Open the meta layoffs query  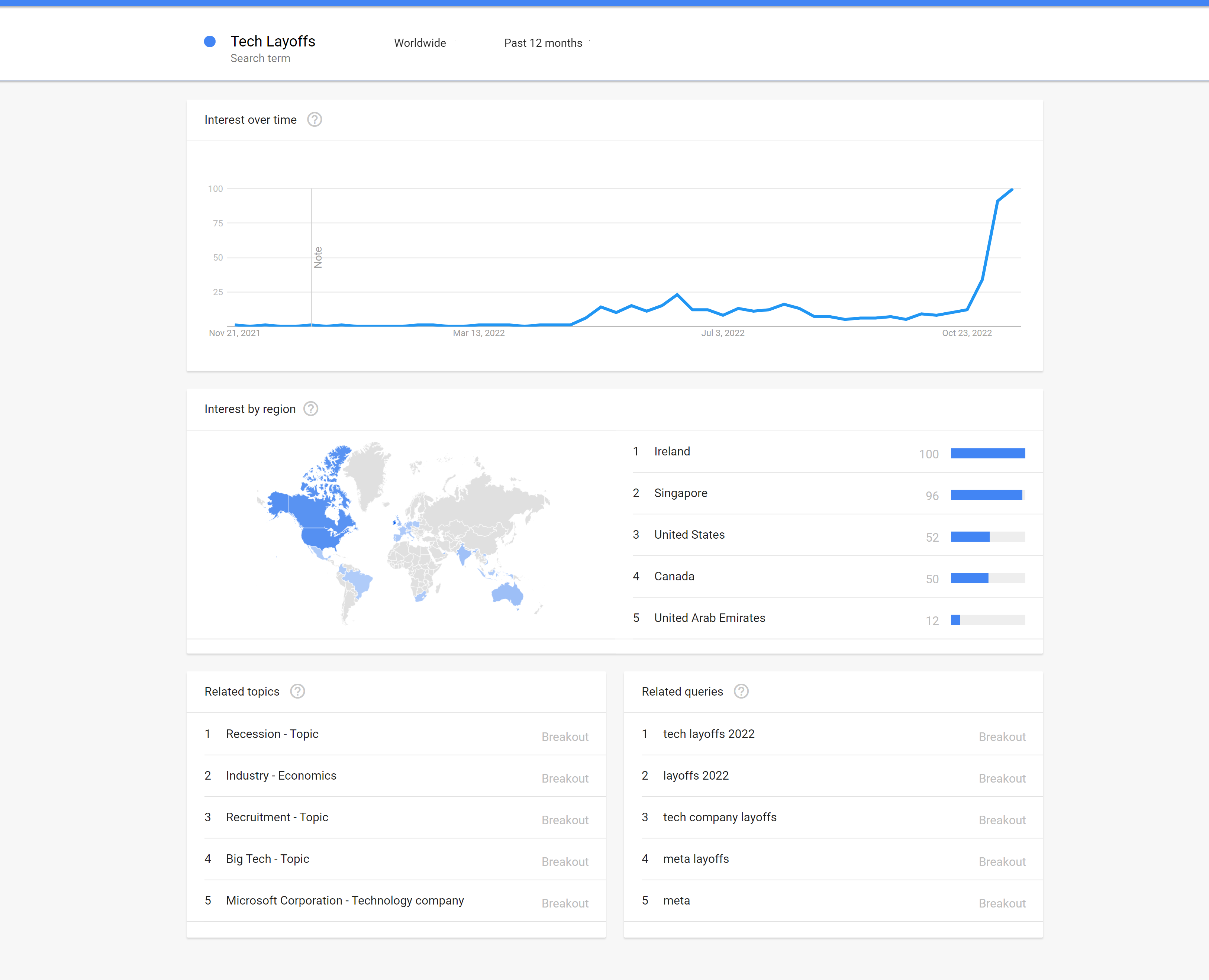(x=695, y=859)
